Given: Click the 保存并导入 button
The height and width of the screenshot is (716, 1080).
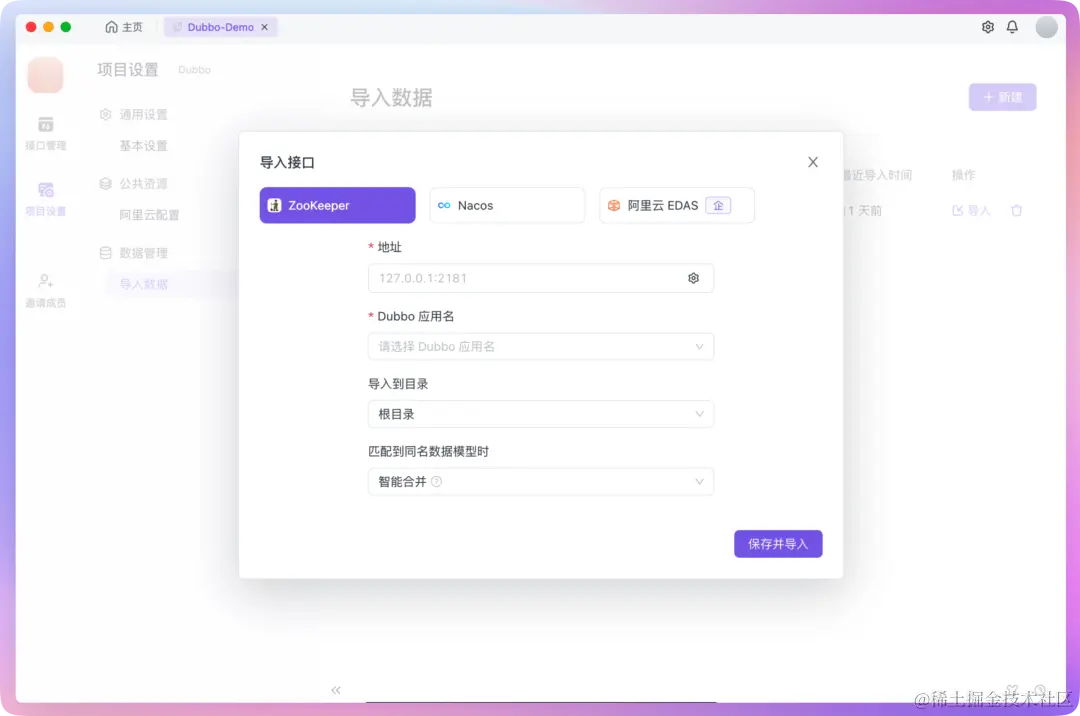Looking at the screenshot, I should [x=778, y=543].
